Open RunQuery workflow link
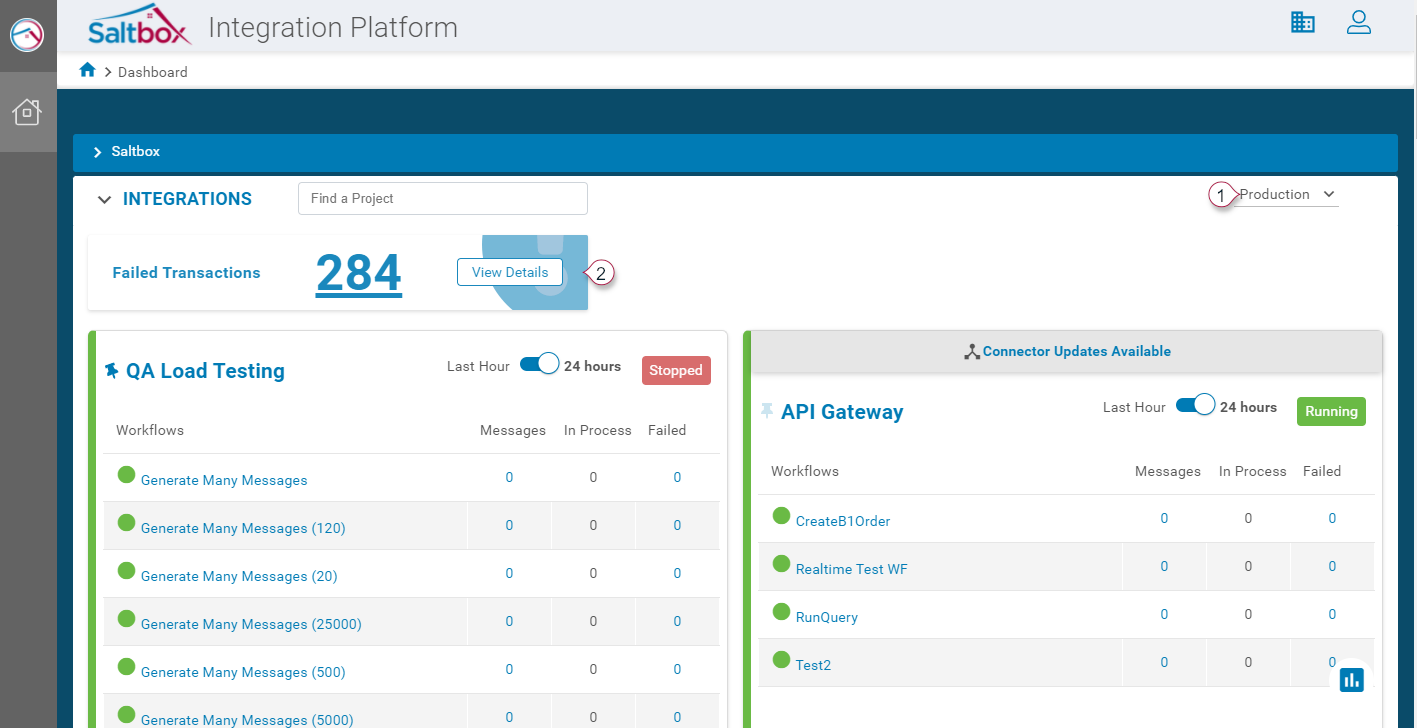 pyautogui.click(x=827, y=617)
